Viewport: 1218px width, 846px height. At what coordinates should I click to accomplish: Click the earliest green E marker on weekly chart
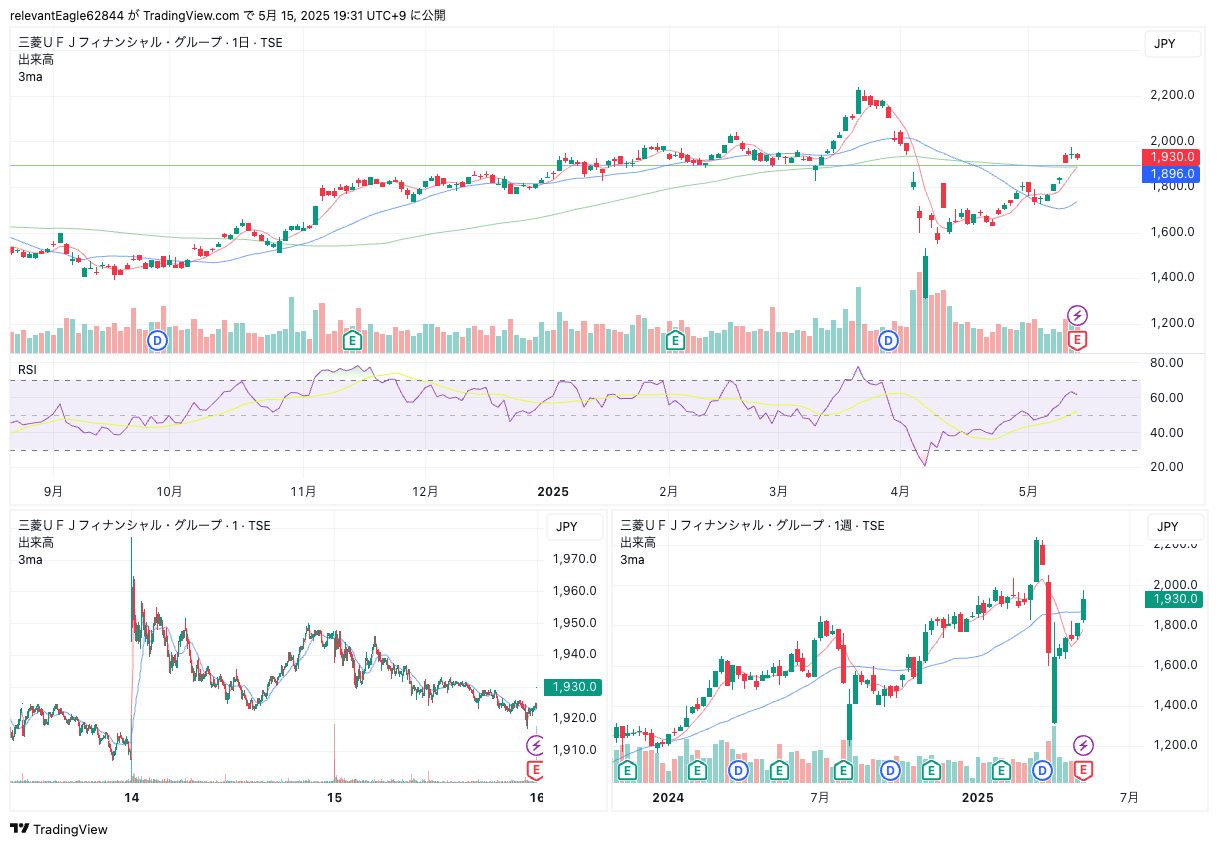pos(627,770)
